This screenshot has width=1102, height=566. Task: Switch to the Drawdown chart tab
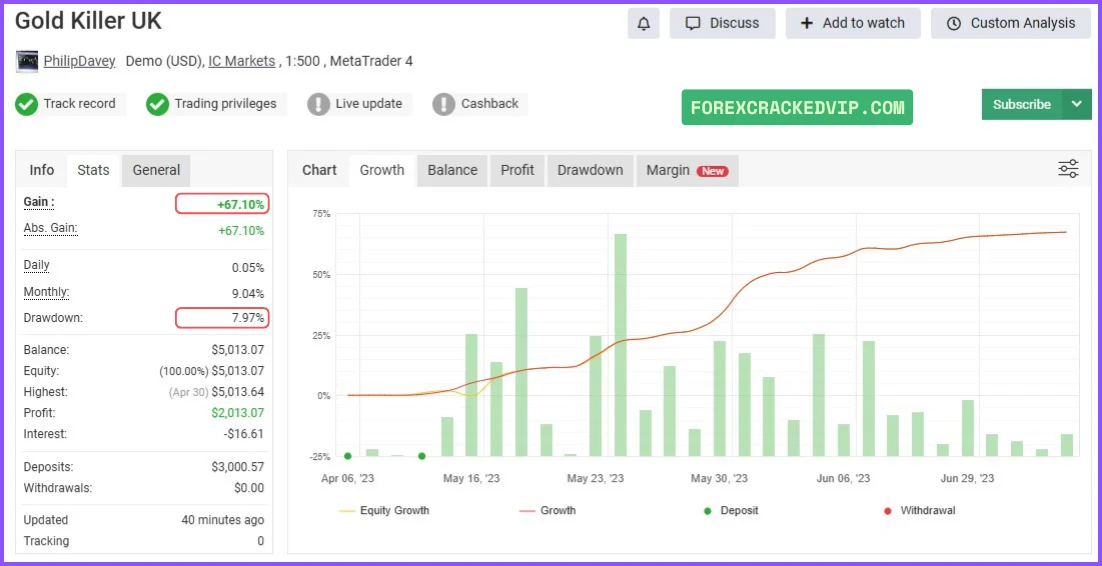[590, 170]
